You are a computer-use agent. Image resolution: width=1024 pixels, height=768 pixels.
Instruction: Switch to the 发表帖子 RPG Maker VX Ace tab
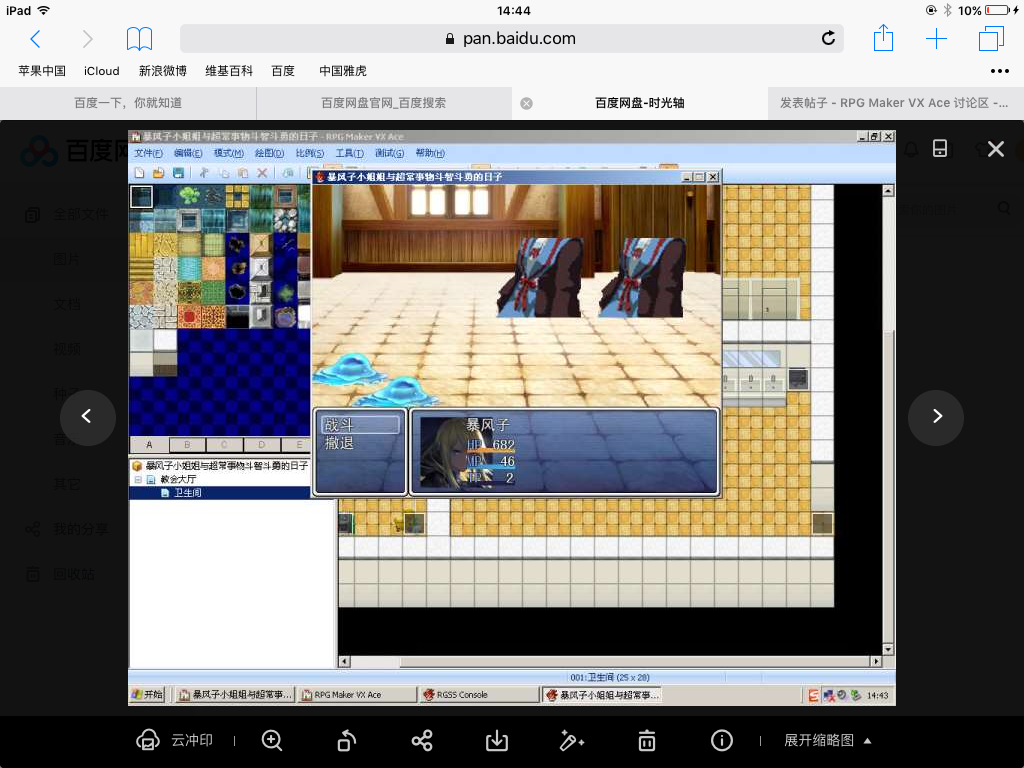point(895,103)
